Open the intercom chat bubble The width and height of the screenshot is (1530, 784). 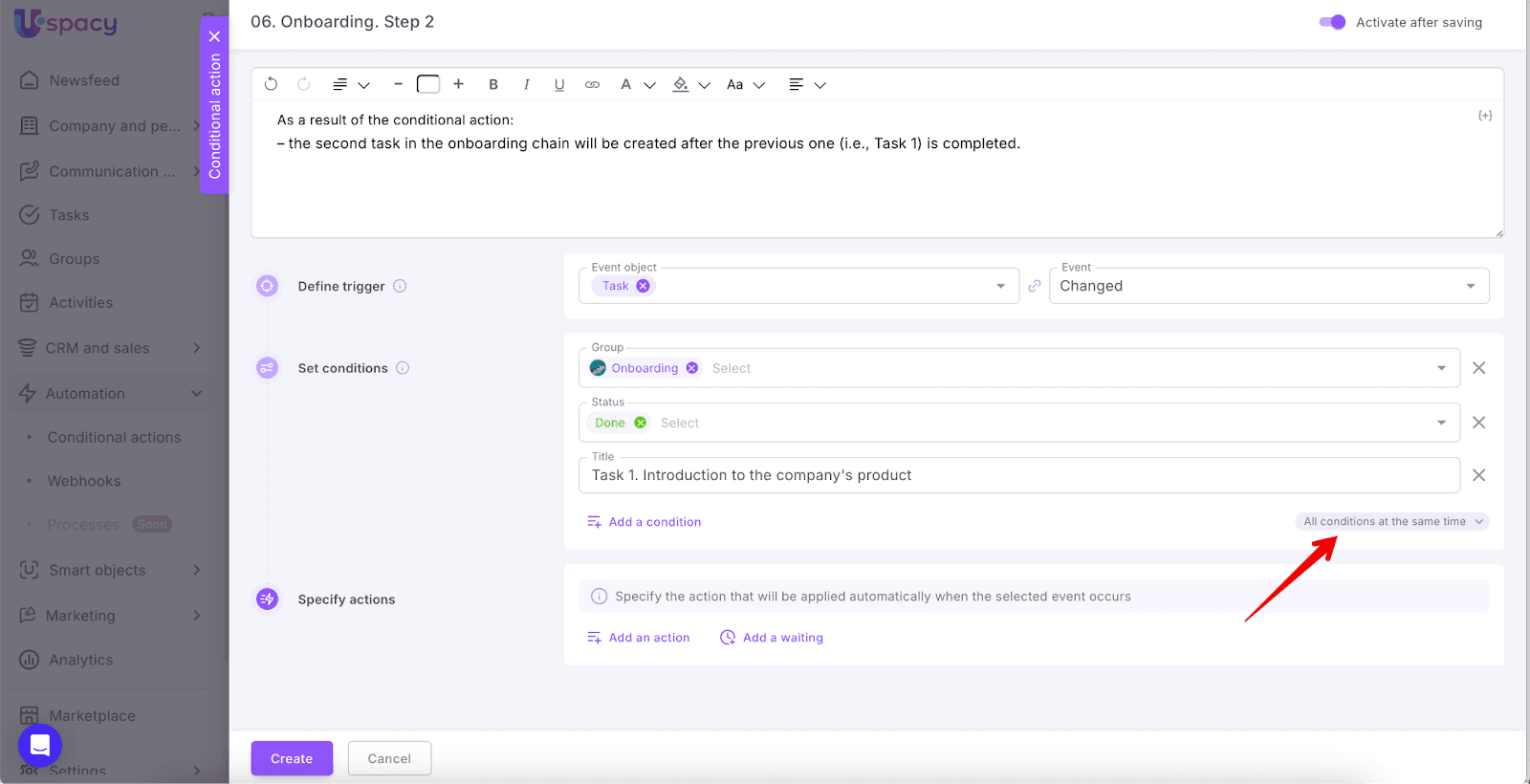40,745
